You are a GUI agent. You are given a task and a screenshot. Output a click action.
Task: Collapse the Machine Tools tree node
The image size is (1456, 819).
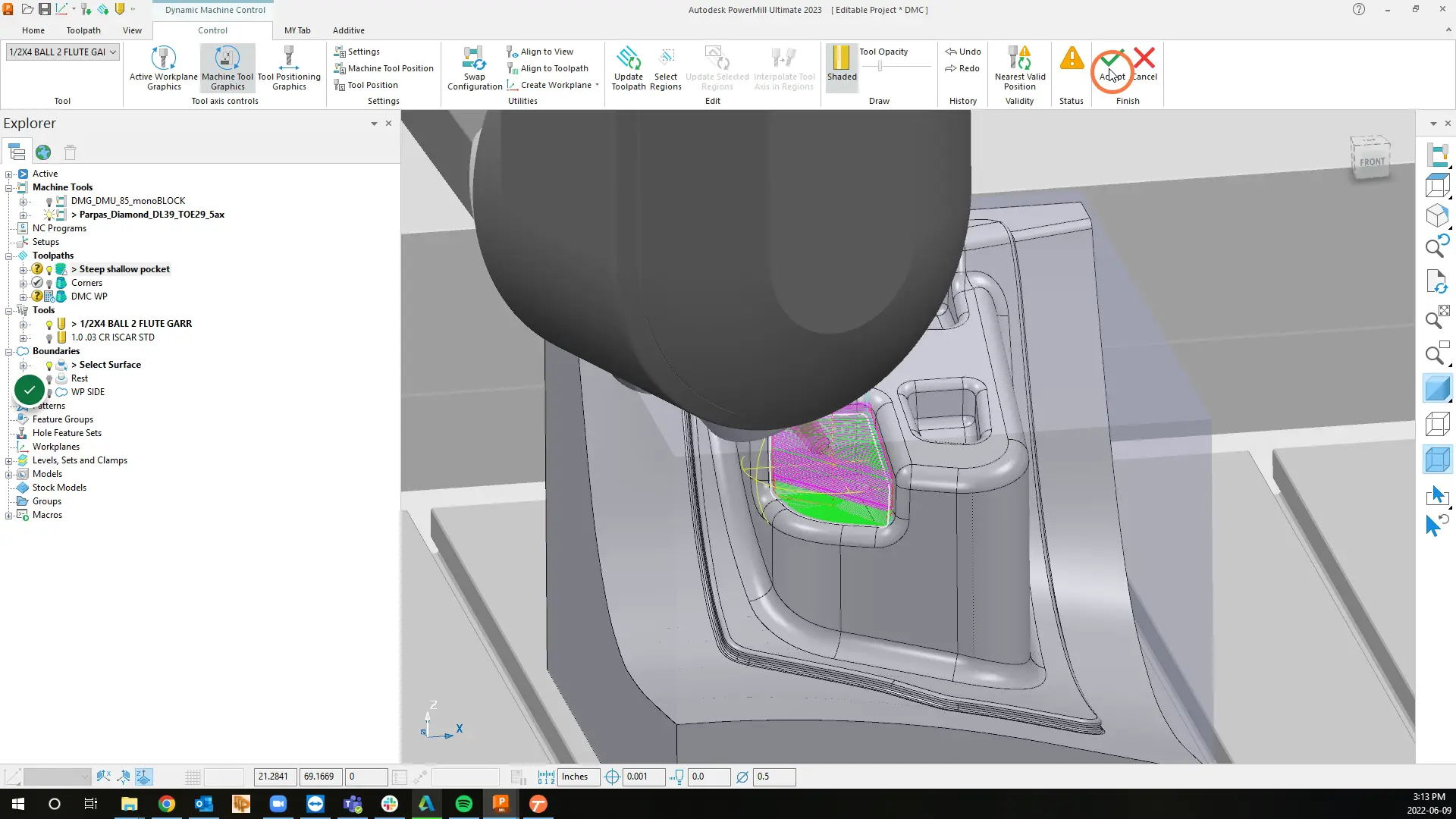click(9, 187)
